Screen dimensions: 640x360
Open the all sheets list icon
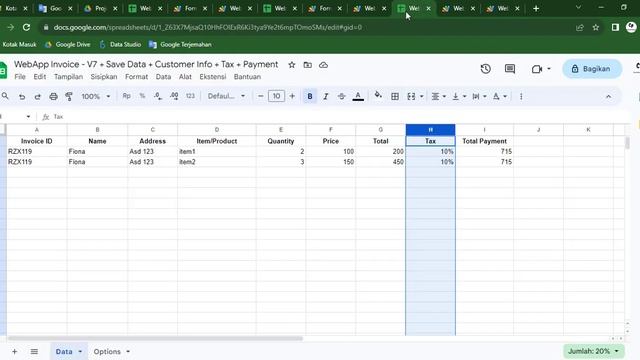[x=34, y=351]
